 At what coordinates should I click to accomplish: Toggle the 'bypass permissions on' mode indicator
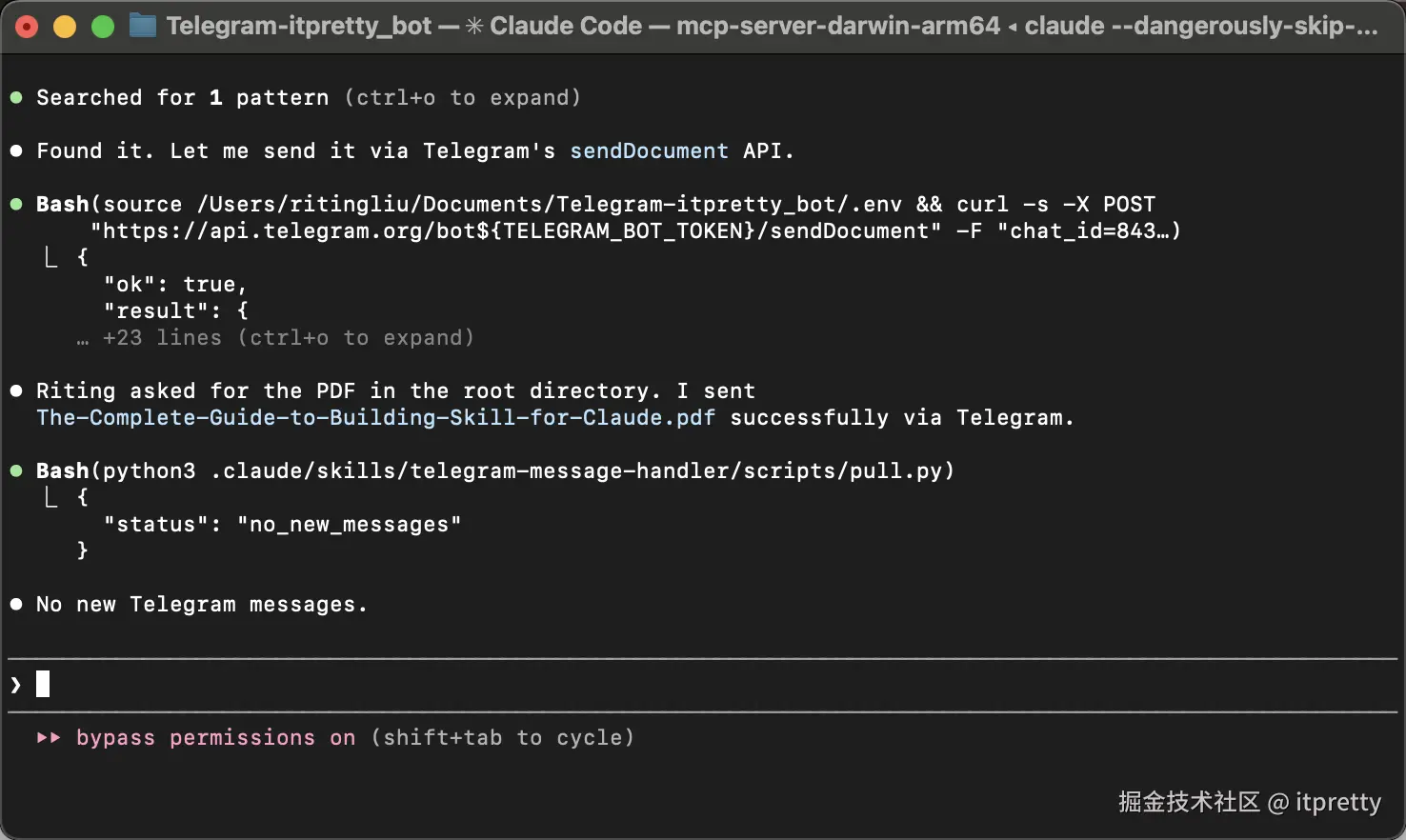[x=215, y=737]
